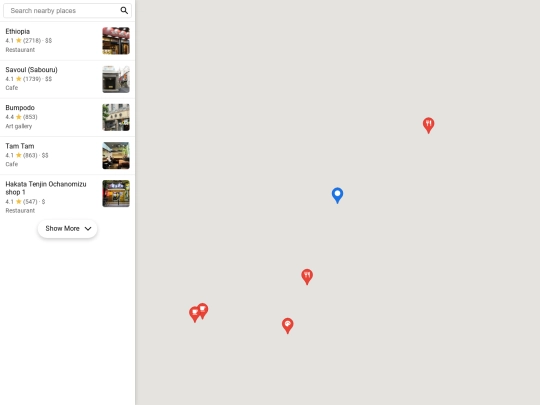The height and width of the screenshot is (405, 540).
Task: Click the art gallery palette map pin
Action: tap(288, 325)
